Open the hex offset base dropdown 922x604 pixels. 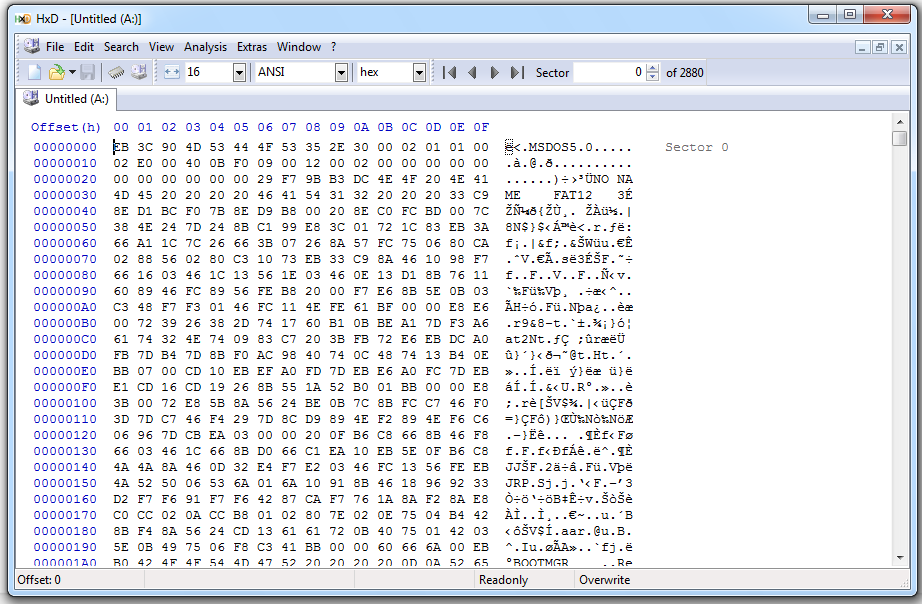(x=419, y=72)
